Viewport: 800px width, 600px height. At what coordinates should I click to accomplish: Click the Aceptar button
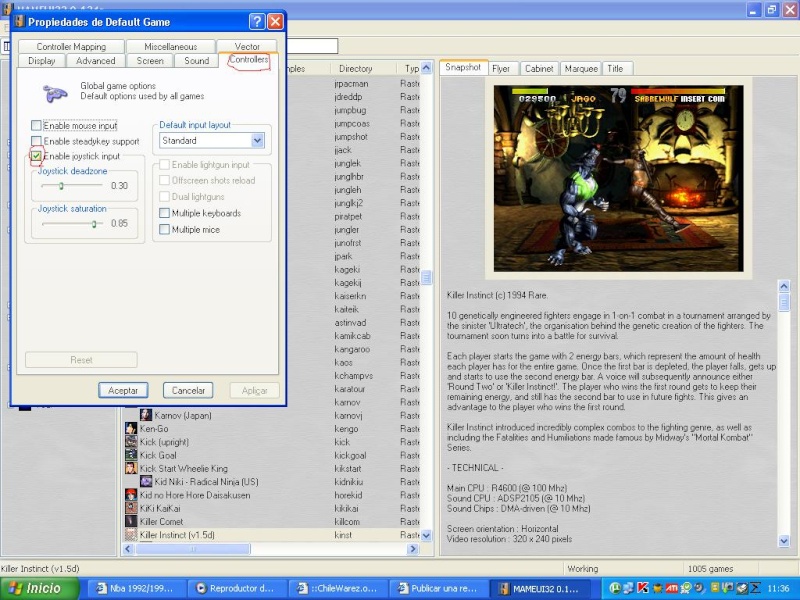[123, 390]
